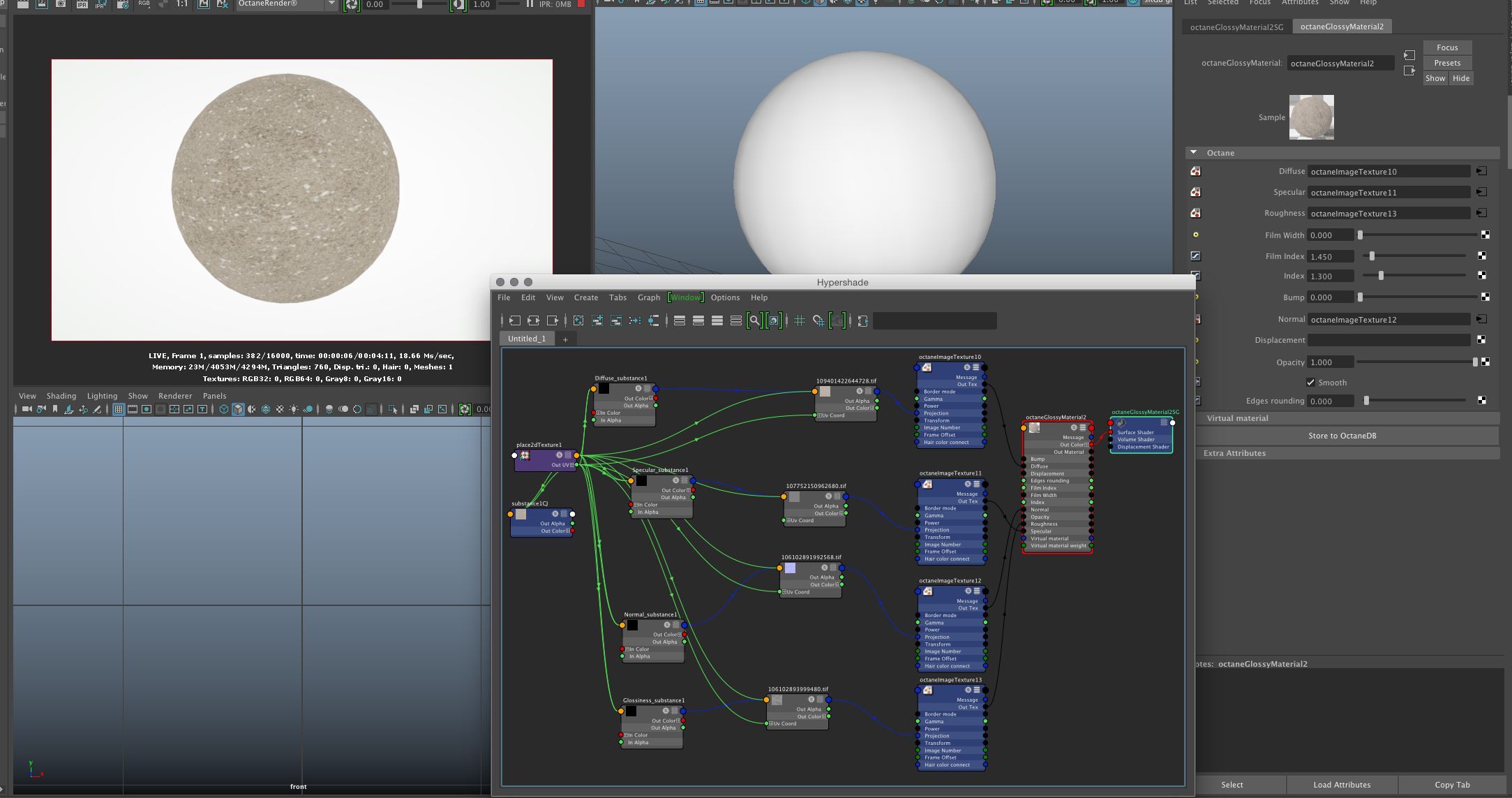Image resolution: width=1512 pixels, height=798 pixels.
Task: Click the material Sample thumbnail
Action: (1311, 117)
